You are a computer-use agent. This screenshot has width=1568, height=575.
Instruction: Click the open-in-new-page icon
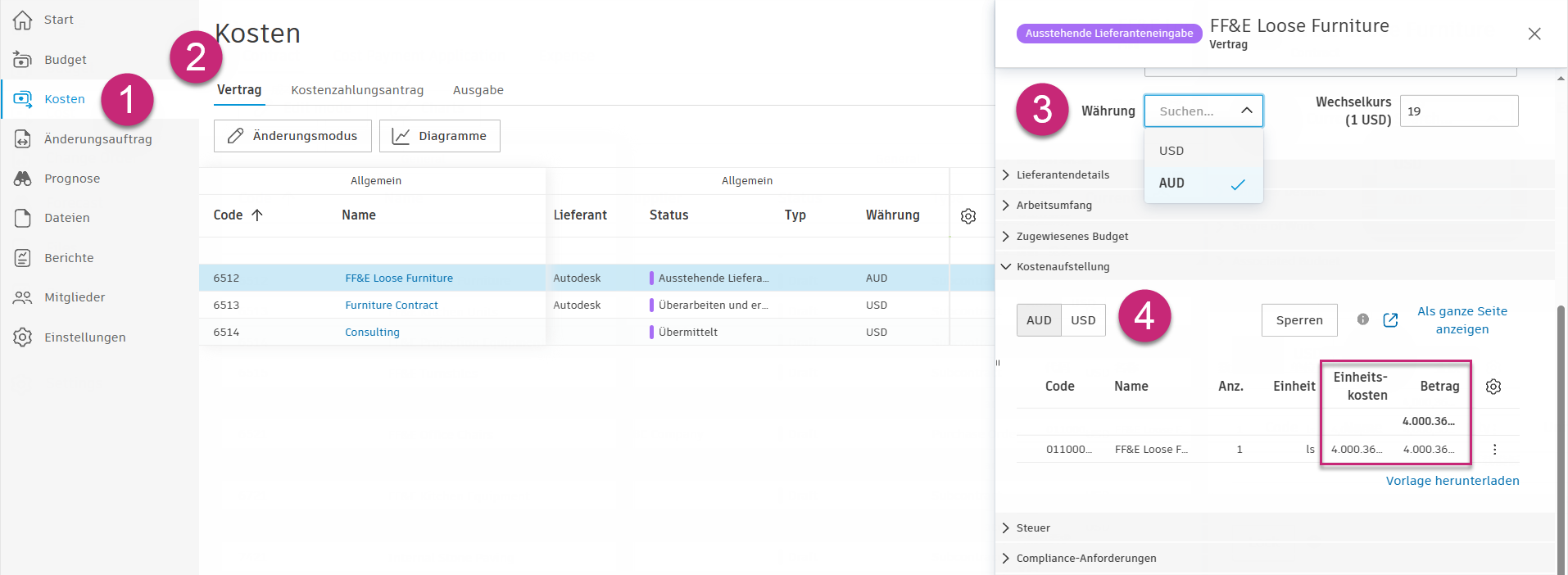(1390, 320)
